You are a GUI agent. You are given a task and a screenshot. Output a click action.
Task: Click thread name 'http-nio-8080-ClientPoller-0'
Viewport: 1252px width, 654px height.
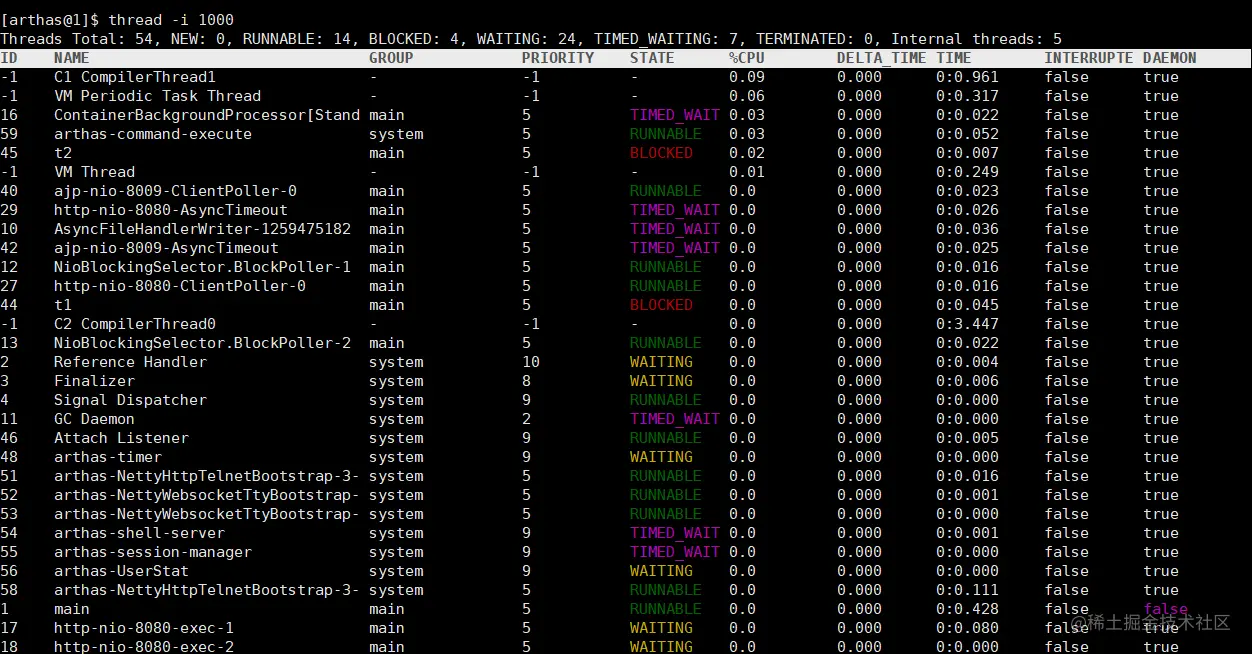click(x=180, y=285)
